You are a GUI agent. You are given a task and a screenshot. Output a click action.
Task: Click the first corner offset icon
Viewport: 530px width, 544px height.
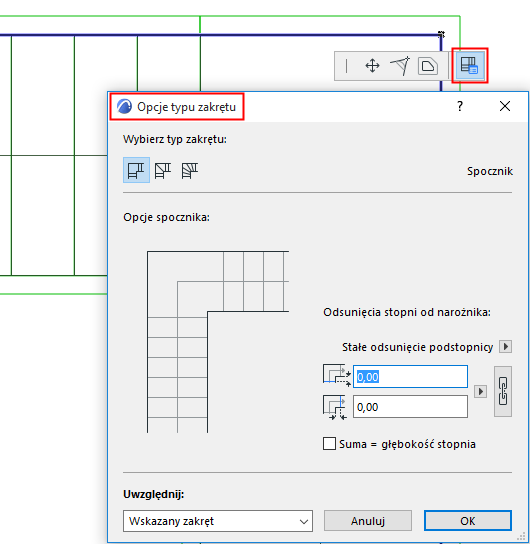click(x=337, y=375)
